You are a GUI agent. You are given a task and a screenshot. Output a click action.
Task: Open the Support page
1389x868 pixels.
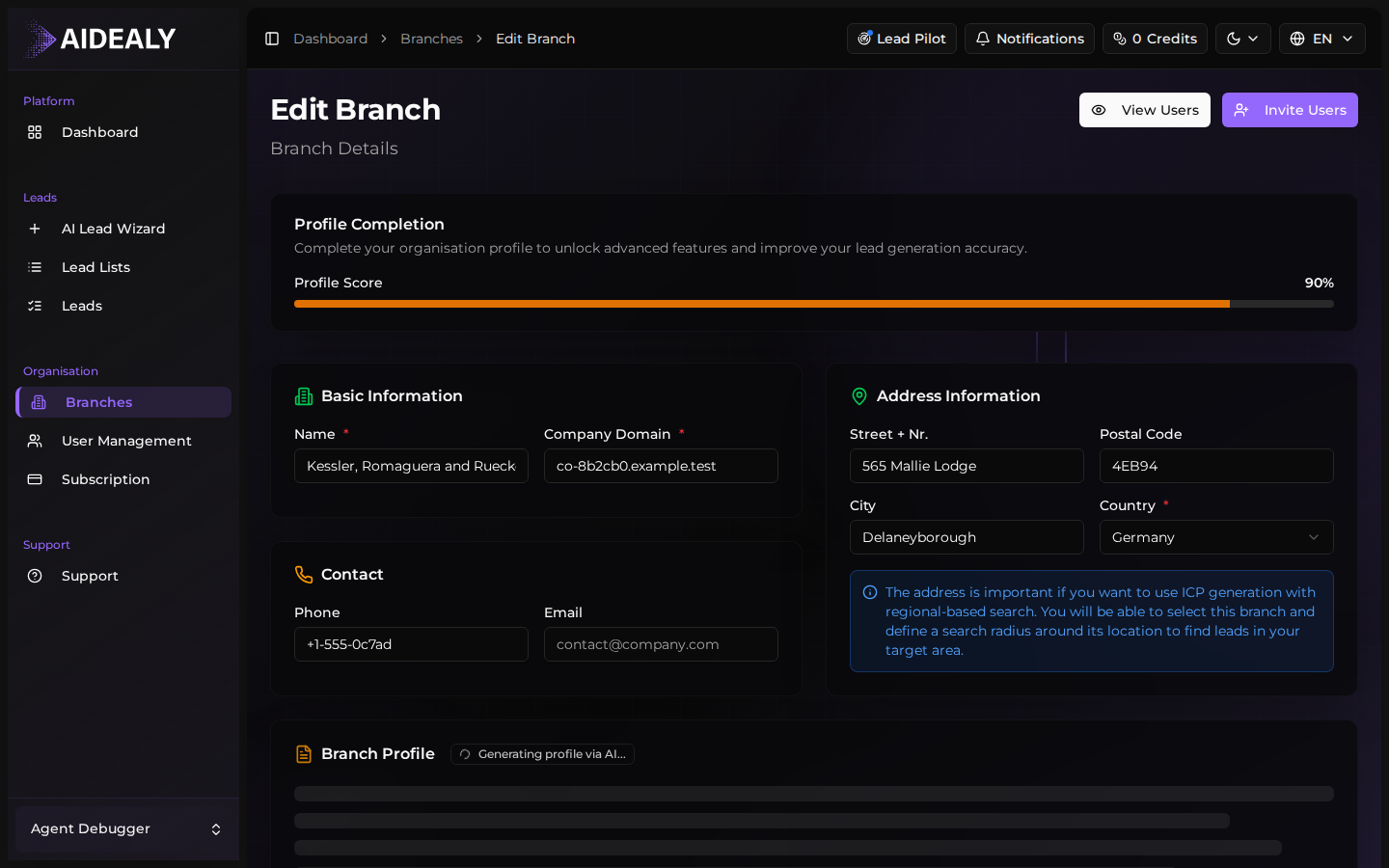(123, 576)
